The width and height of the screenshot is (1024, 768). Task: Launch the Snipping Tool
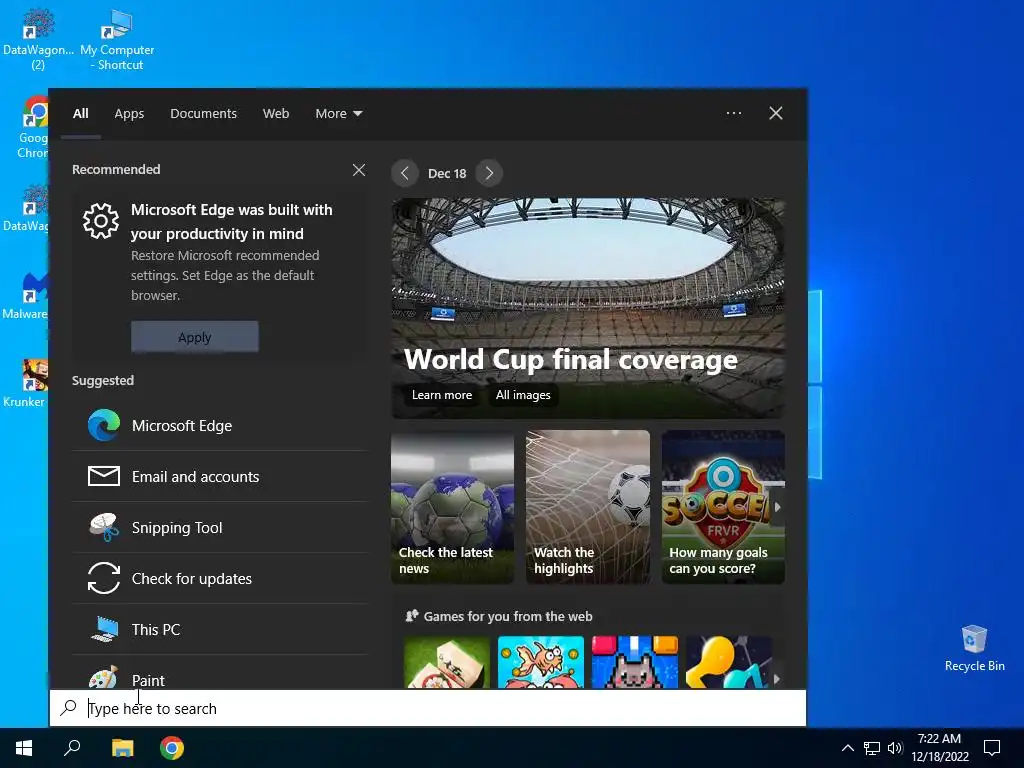point(219,528)
